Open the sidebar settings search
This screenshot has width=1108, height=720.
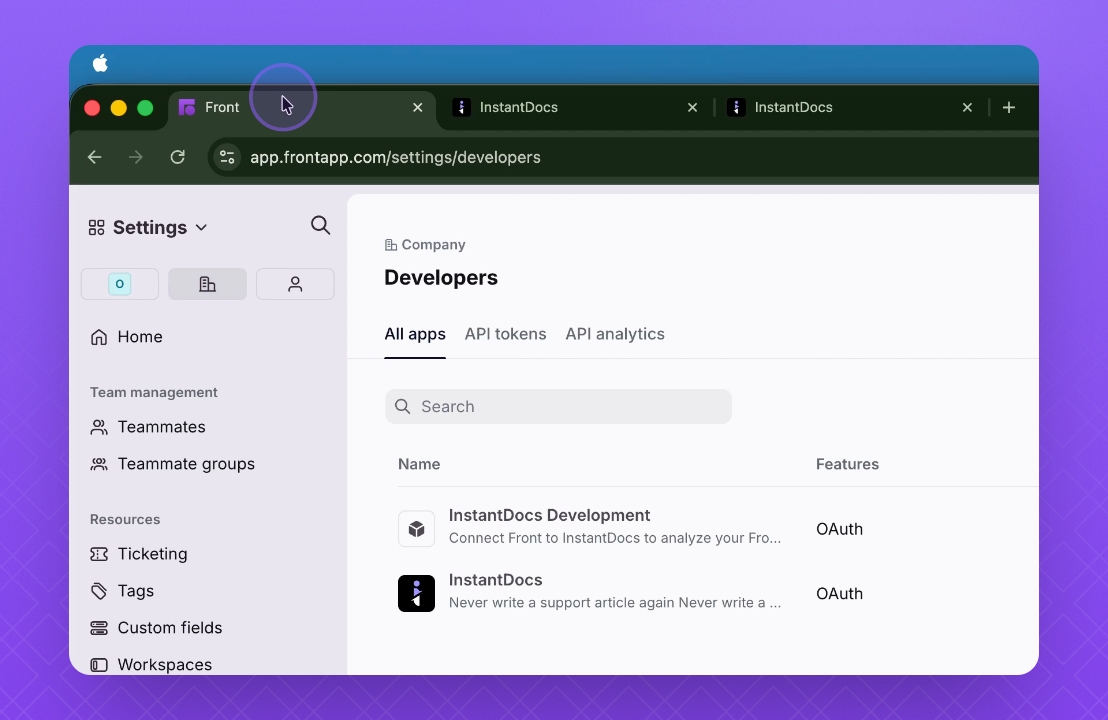[x=320, y=225]
